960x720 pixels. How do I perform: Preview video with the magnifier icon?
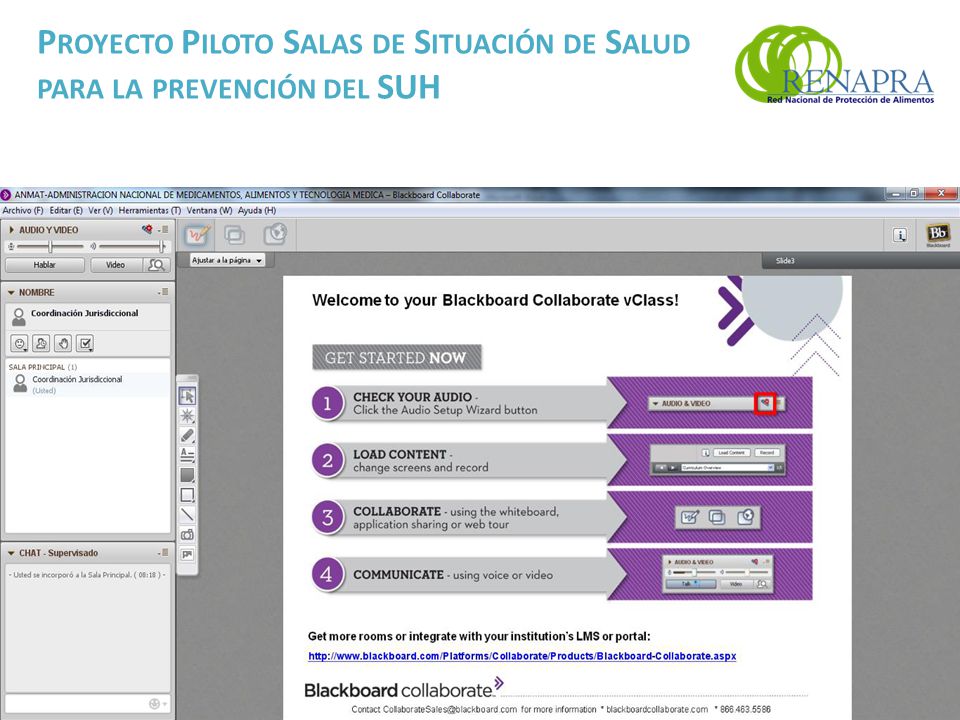coord(157,265)
